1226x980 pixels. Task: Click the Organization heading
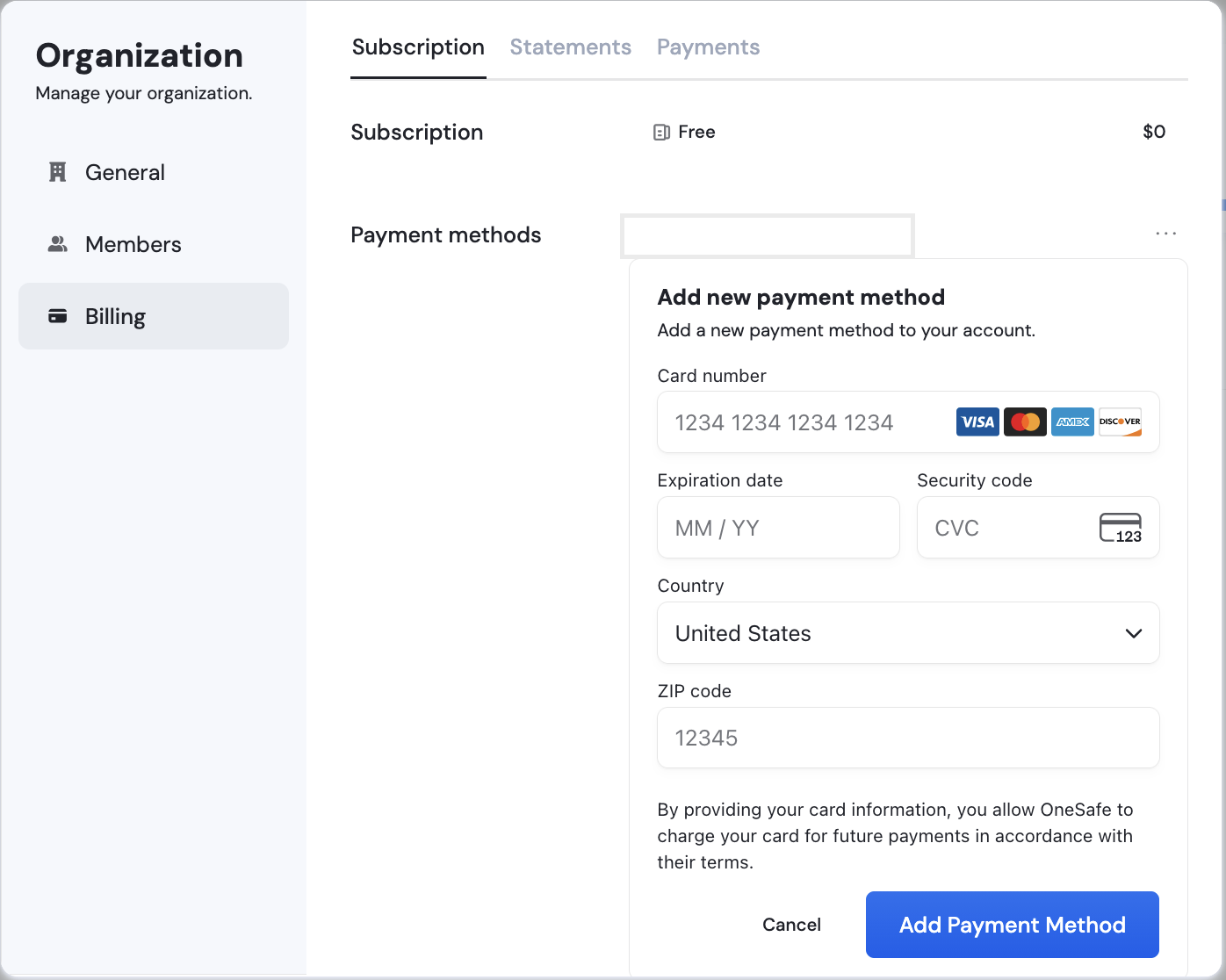tap(140, 55)
